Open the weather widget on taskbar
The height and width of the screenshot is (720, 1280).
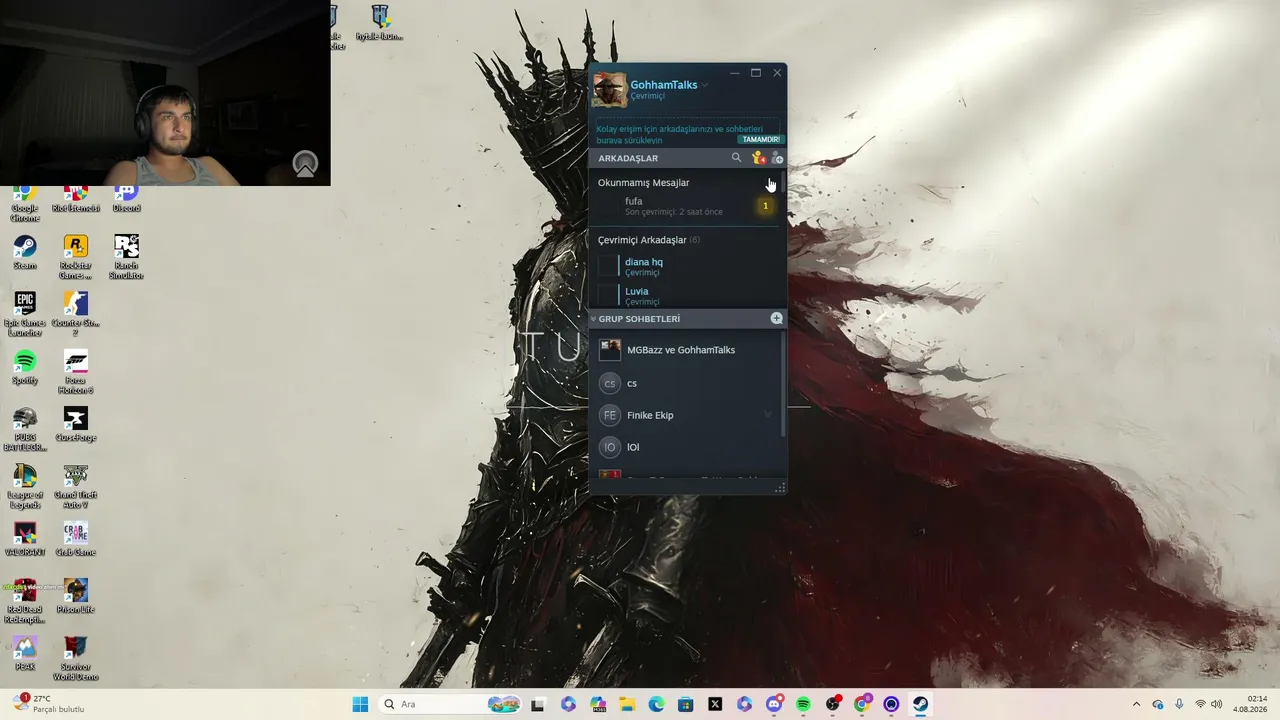48,704
